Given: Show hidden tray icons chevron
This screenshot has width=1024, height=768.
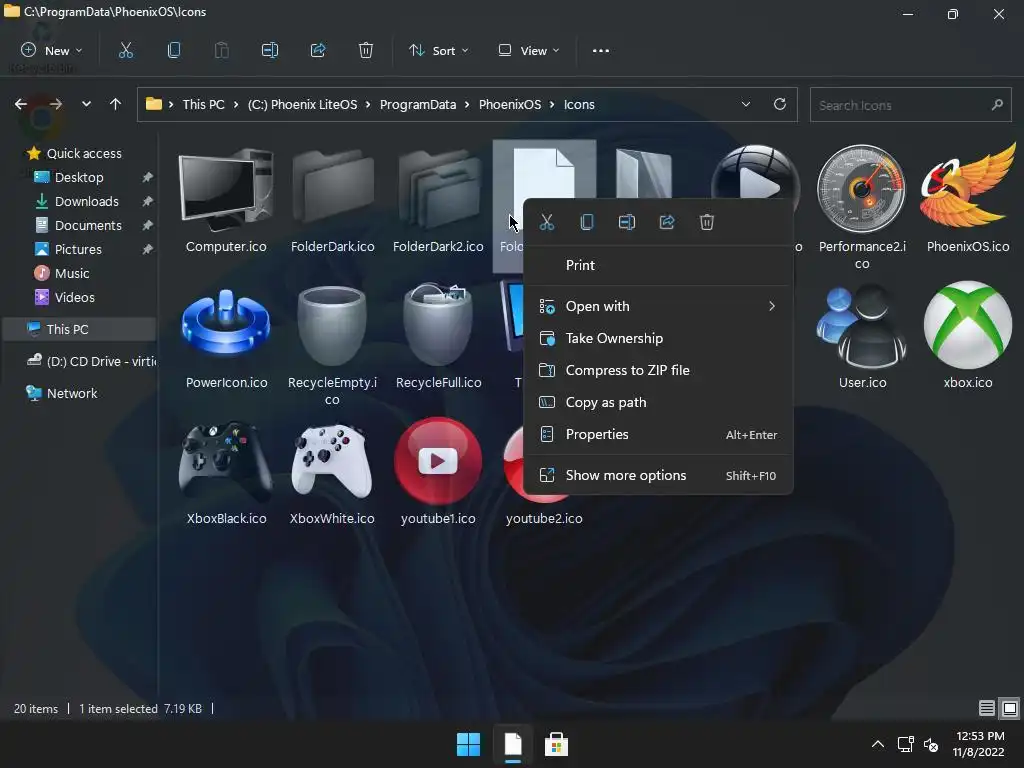Looking at the screenshot, I should click(x=878, y=744).
